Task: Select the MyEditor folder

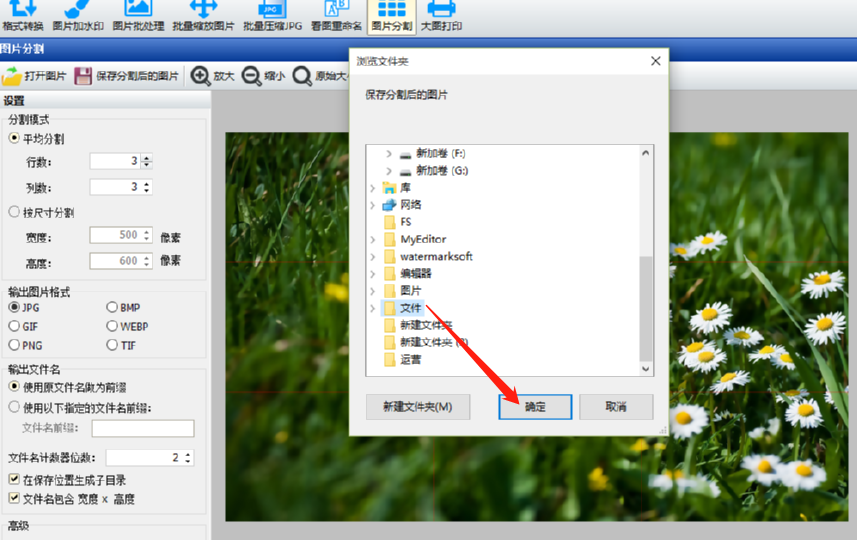Action: coord(415,239)
